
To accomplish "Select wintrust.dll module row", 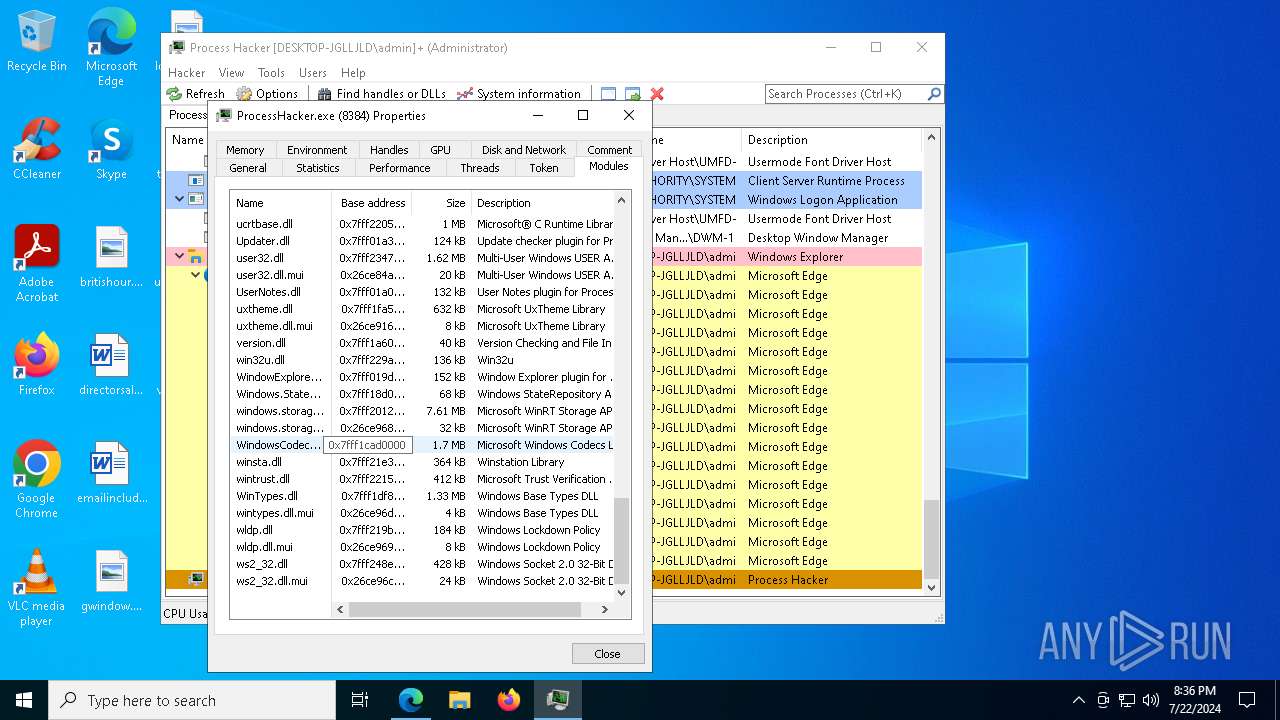I will (422, 479).
